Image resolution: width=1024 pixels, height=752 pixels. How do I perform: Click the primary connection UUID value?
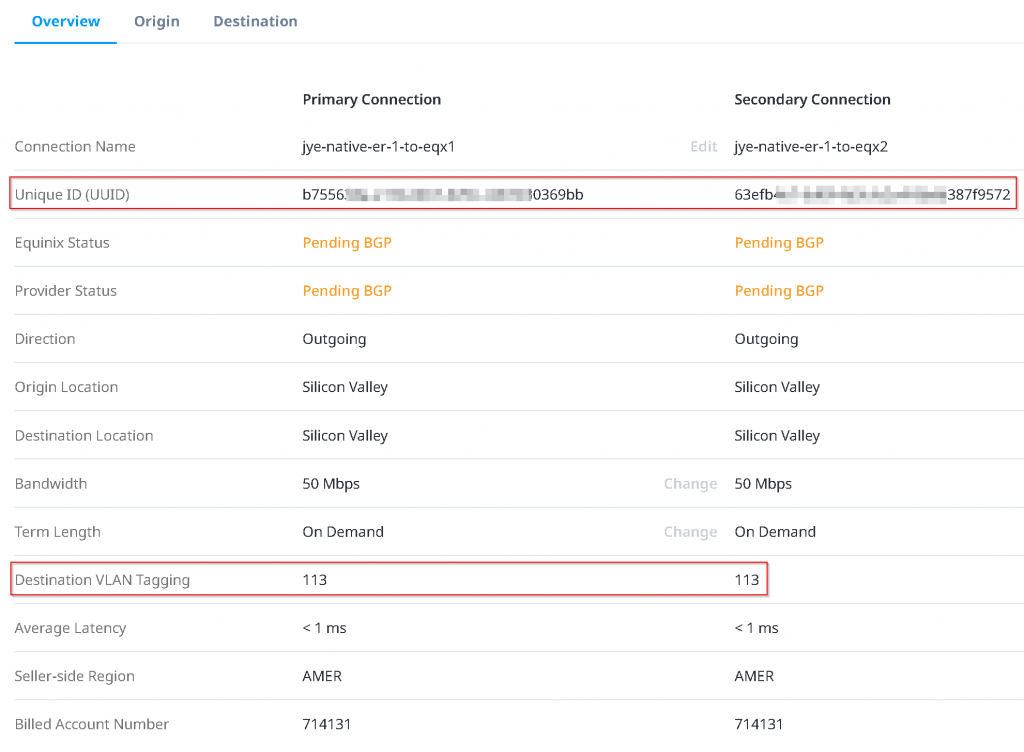pyautogui.click(x=442, y=195)
